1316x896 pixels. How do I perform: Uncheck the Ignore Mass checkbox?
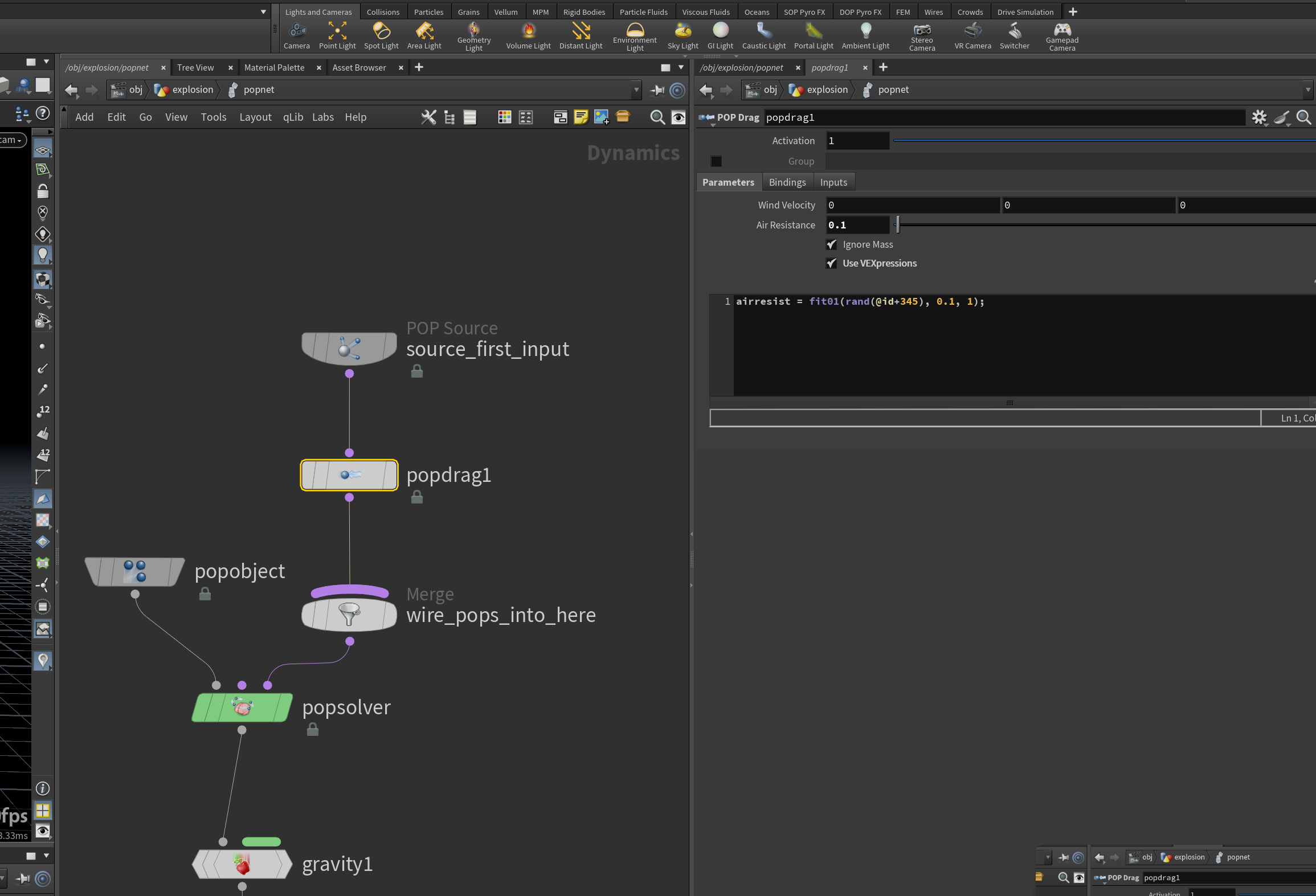point(832,244)
